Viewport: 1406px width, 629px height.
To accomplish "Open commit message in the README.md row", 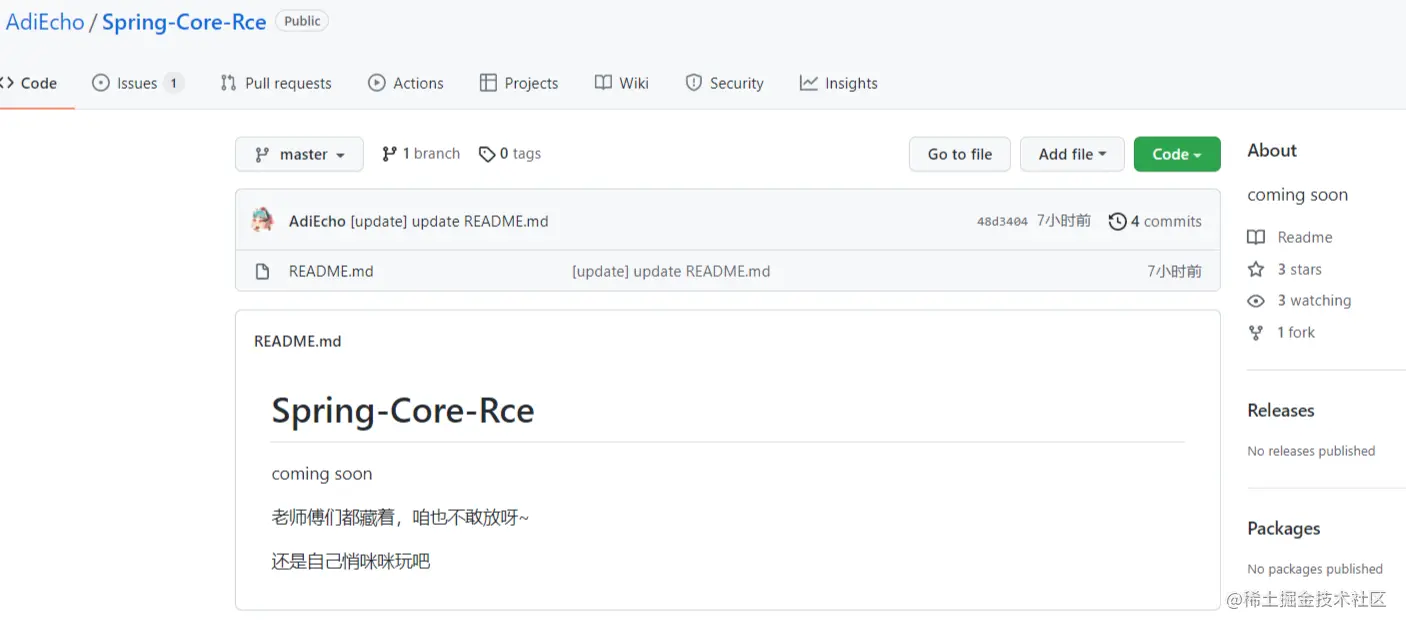I will click(671, 271).
